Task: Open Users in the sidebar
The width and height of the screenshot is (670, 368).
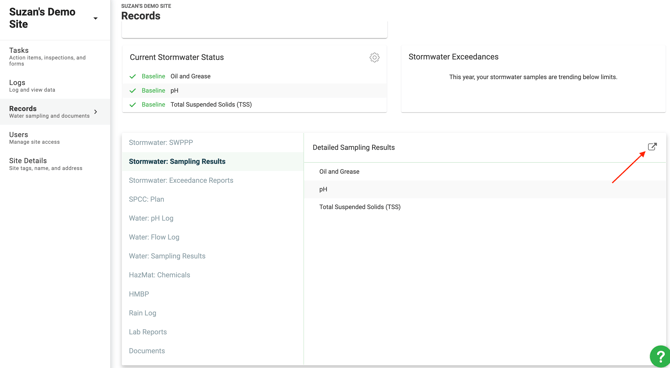Action: (x=55, y=138)
